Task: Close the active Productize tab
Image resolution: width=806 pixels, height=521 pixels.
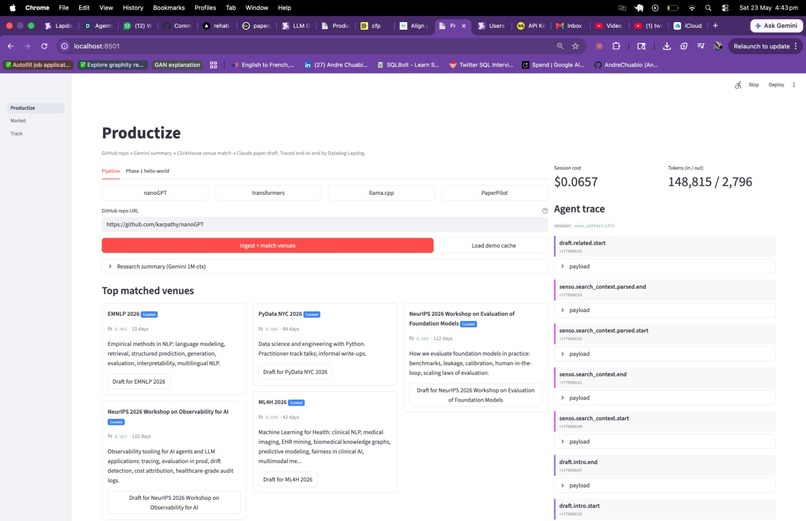Action: 464,26
